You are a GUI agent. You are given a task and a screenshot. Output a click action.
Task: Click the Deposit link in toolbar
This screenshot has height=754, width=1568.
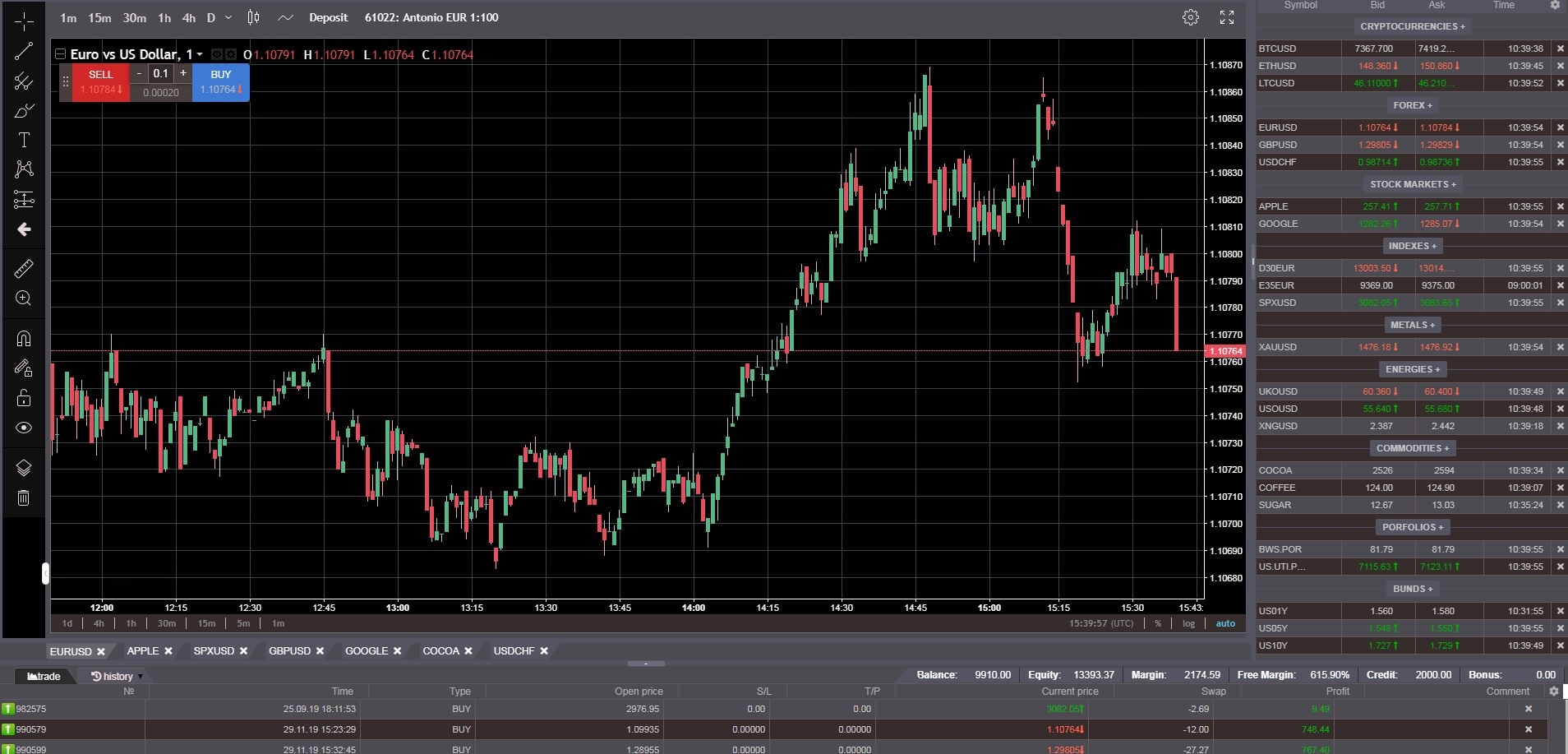coord(328,17)
